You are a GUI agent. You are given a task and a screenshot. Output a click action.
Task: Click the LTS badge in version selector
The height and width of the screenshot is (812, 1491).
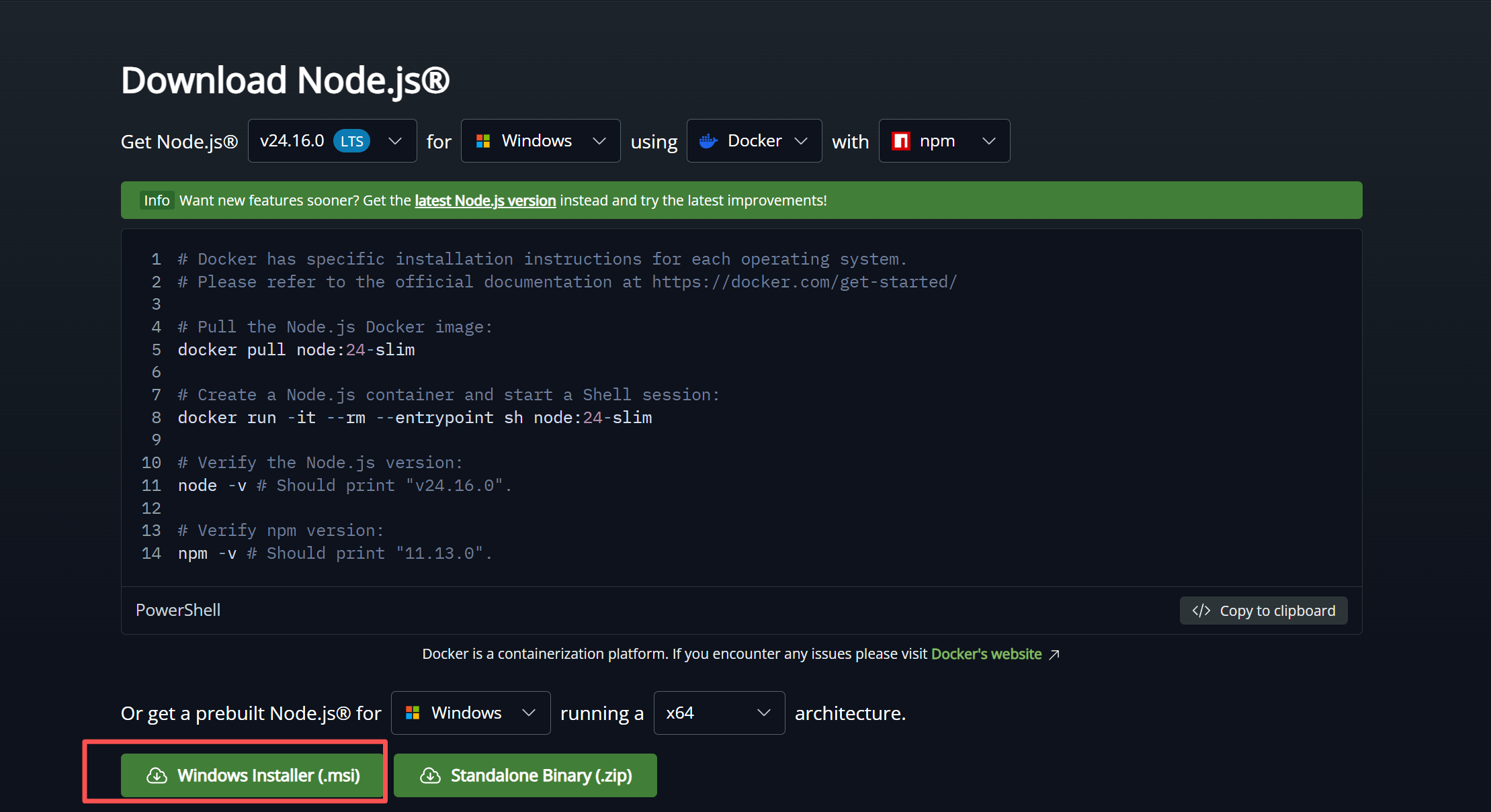point(351,141)
